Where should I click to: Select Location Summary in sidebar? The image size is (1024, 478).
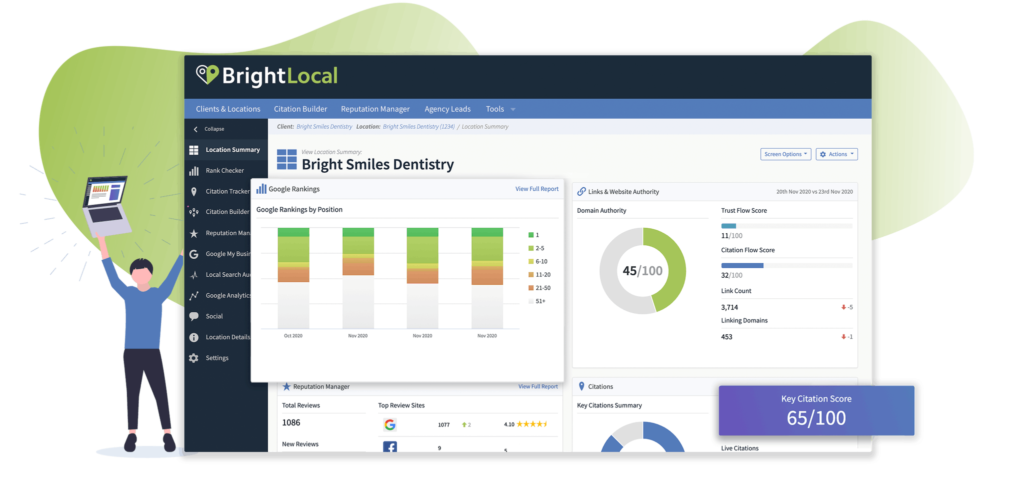pyautogui.click(x=226, y=150)
